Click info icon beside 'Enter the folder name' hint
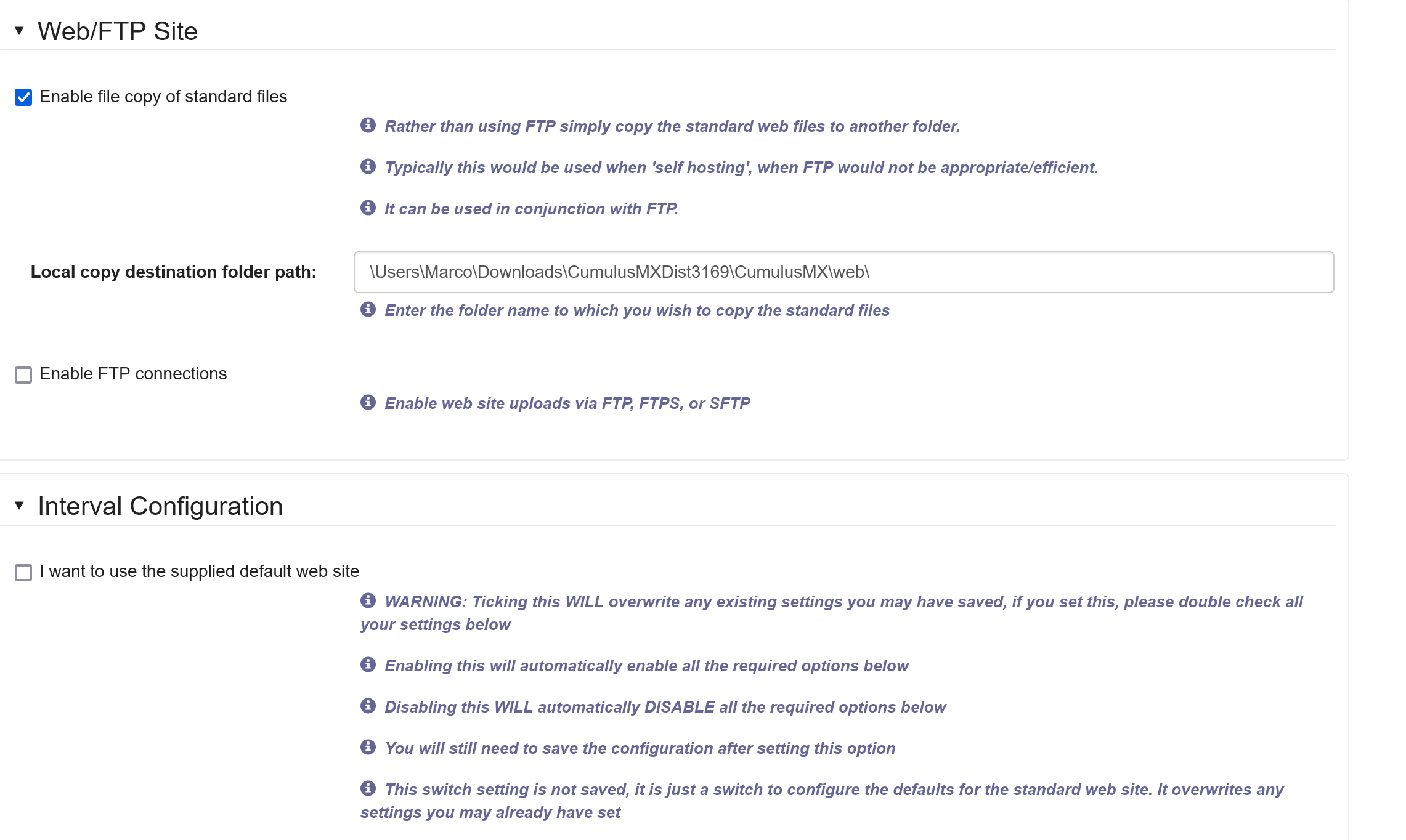 368,309
